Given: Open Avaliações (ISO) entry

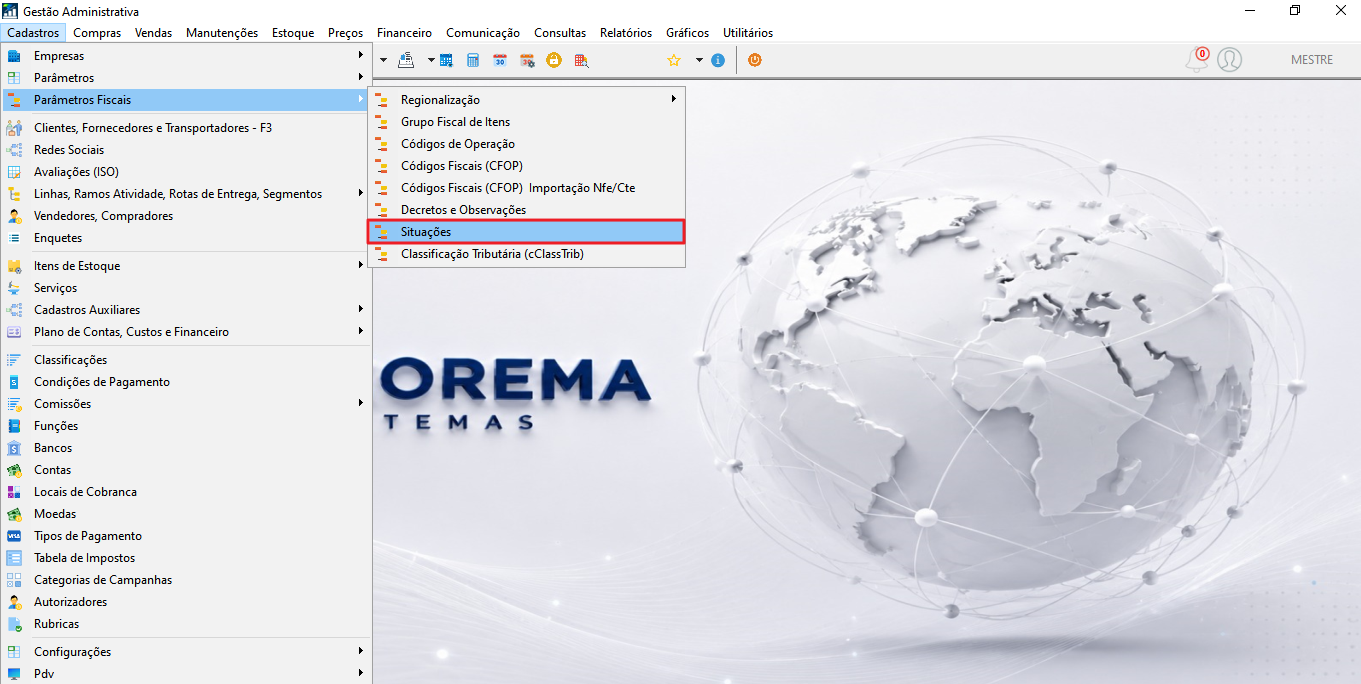Looking at the screenshot, I should coord(186,172).
